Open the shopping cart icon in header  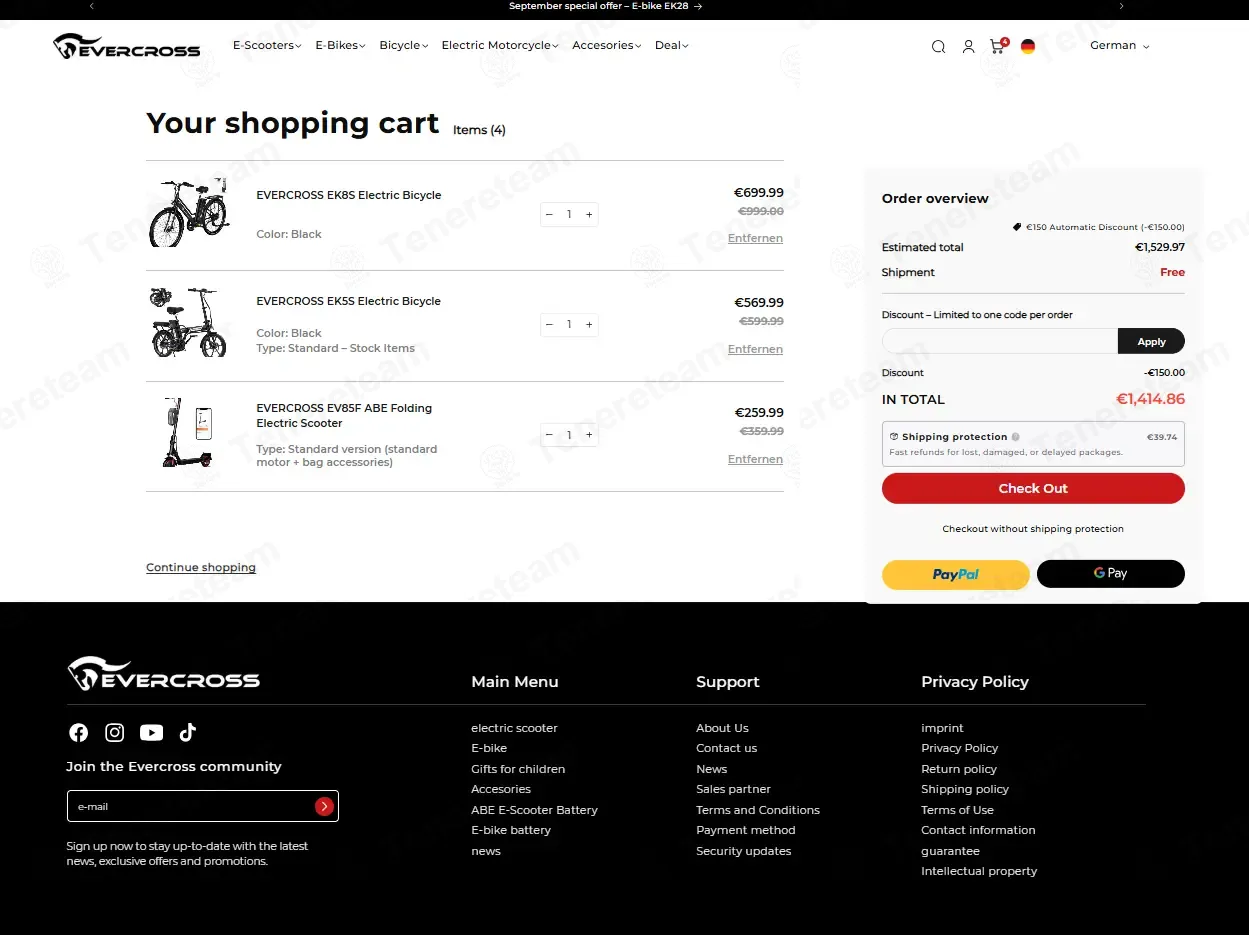[x=998, y=45]
